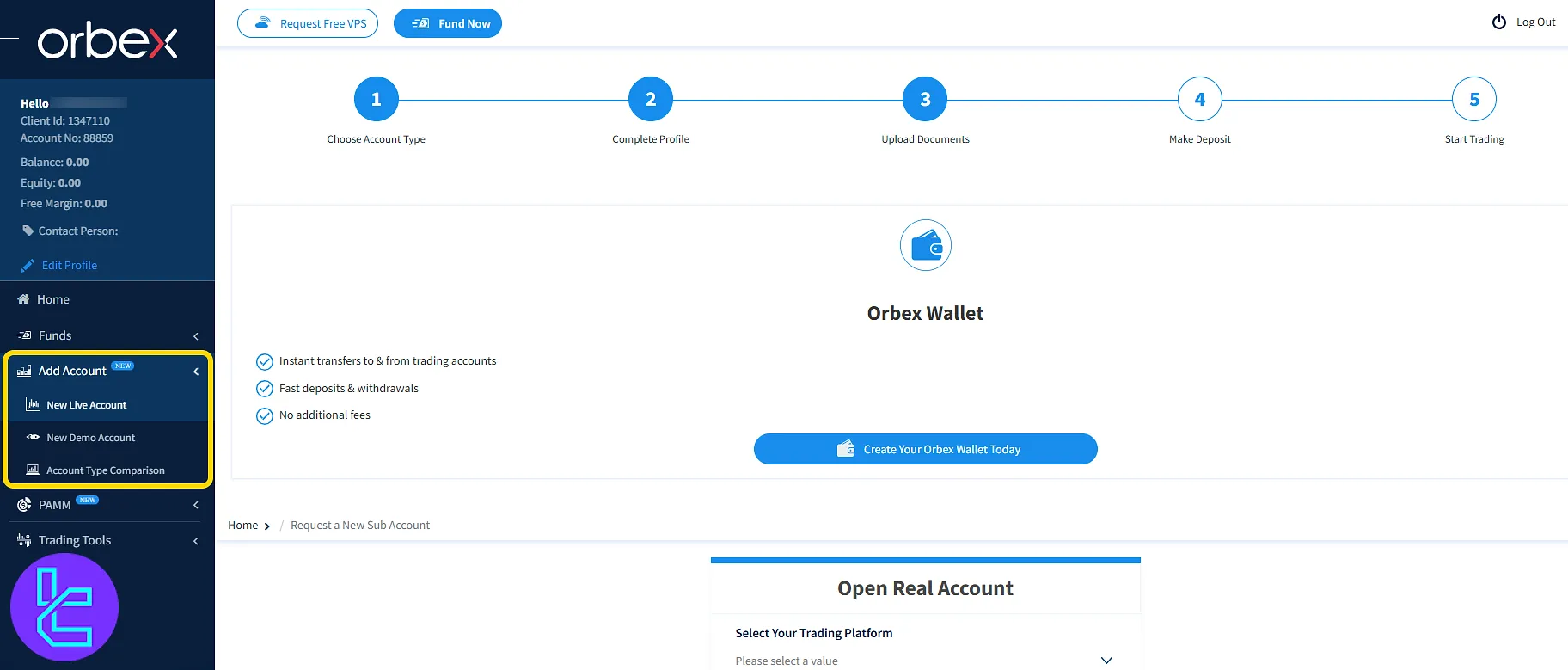Expand the Trading Tools menu chevron
This screenshot has width=1568, height=670.
(196, 541)
